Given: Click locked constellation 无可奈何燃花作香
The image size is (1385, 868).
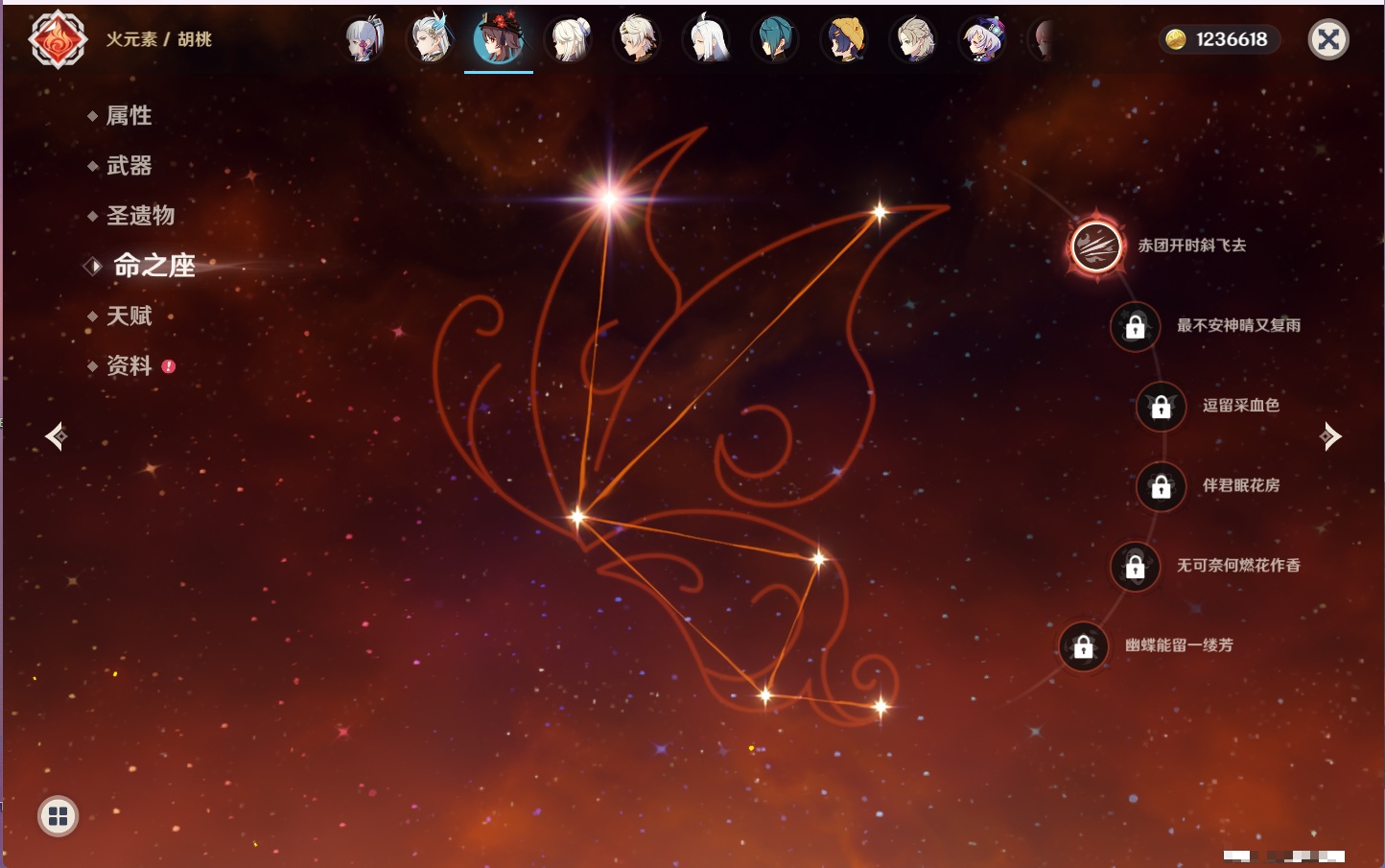Looking at the screenshot, I should [1135, 566].
